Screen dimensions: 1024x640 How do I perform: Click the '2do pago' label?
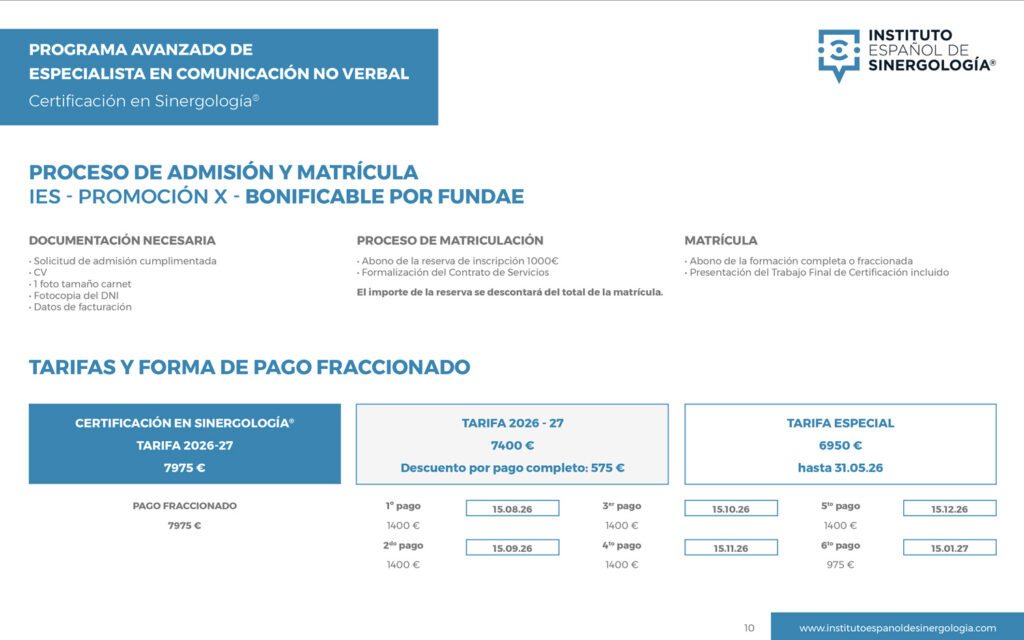point(403,545)
